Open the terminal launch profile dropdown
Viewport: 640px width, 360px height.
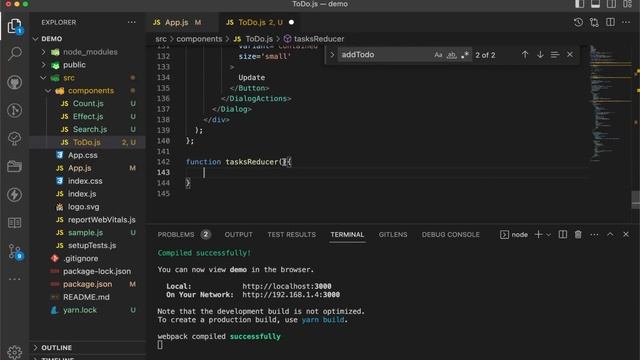pos(549,235)
